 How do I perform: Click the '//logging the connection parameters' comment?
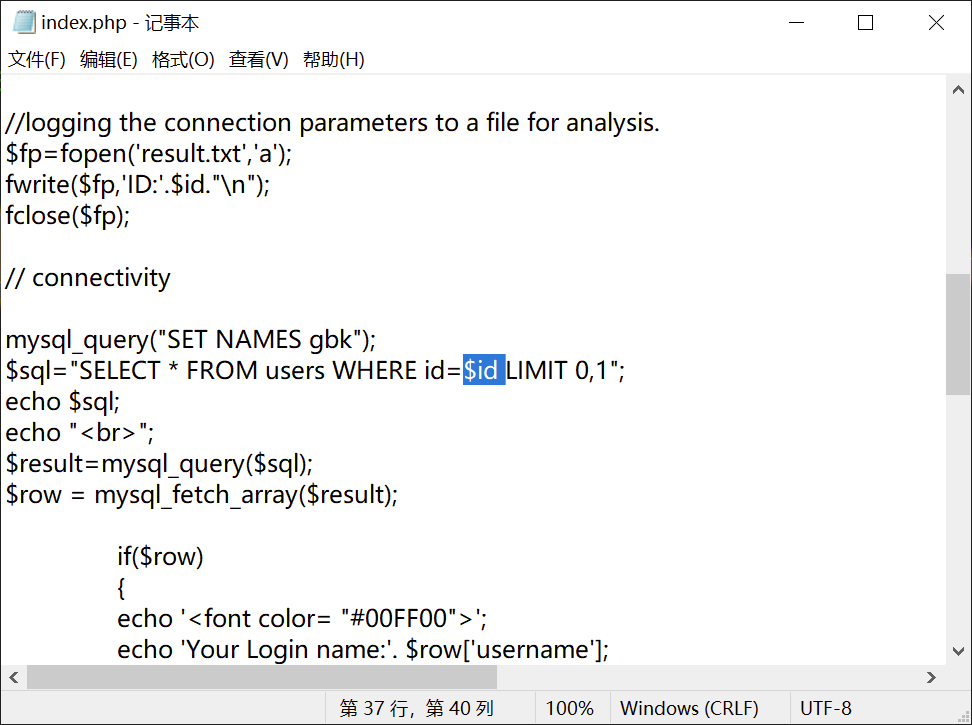pos(332,123)
